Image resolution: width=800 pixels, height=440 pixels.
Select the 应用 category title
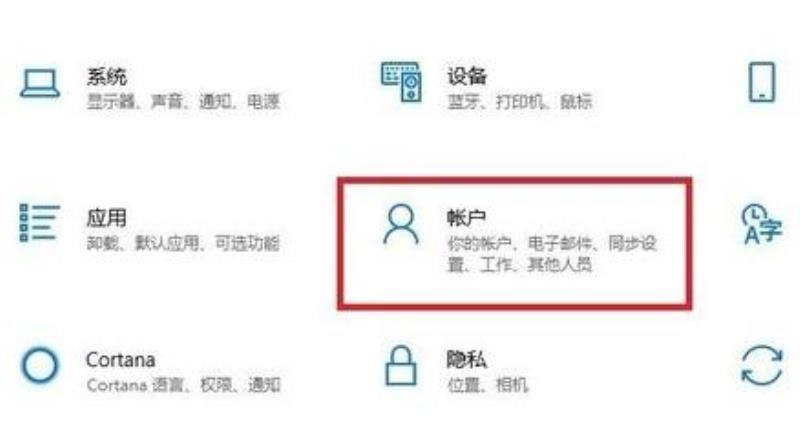[x=106, y=218]
